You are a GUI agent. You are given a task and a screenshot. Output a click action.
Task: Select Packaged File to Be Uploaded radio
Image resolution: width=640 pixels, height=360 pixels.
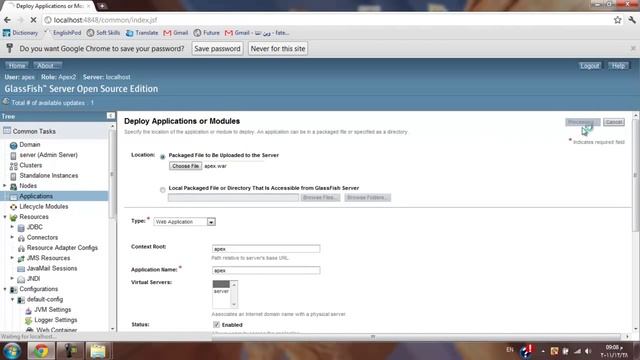click(162, 156)
